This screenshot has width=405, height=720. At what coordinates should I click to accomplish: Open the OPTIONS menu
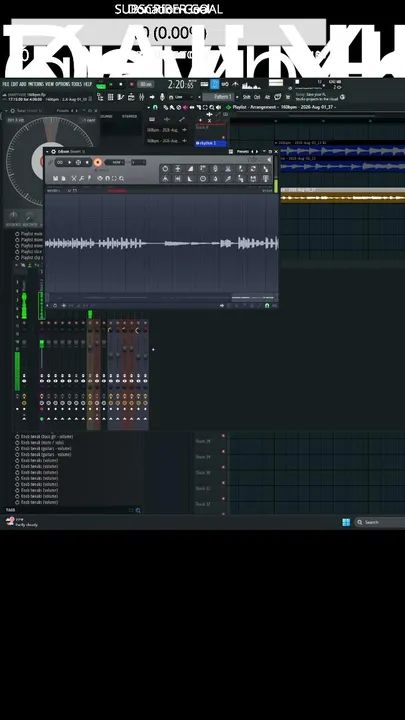62,84
